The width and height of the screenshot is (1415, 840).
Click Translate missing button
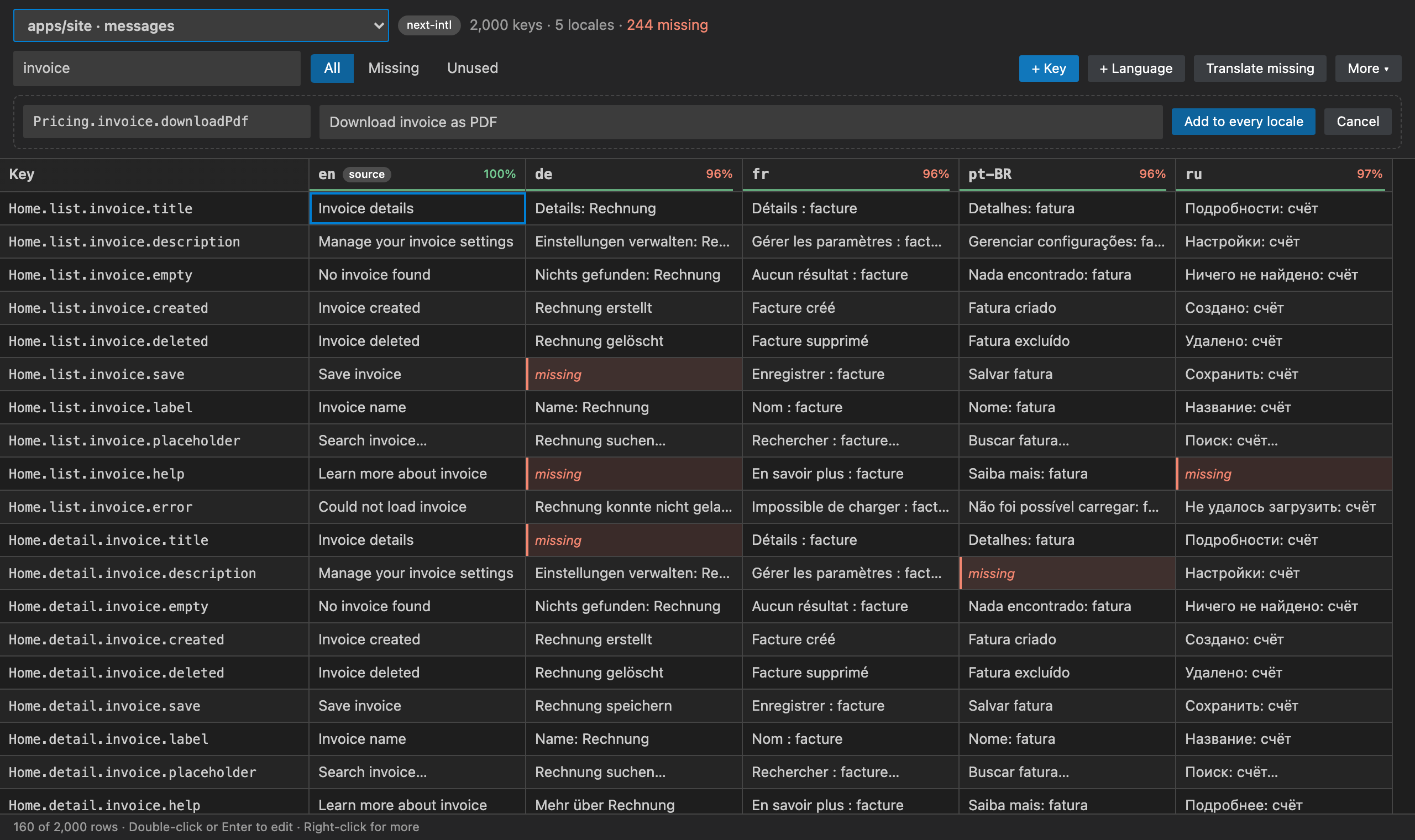[1260, 69]
